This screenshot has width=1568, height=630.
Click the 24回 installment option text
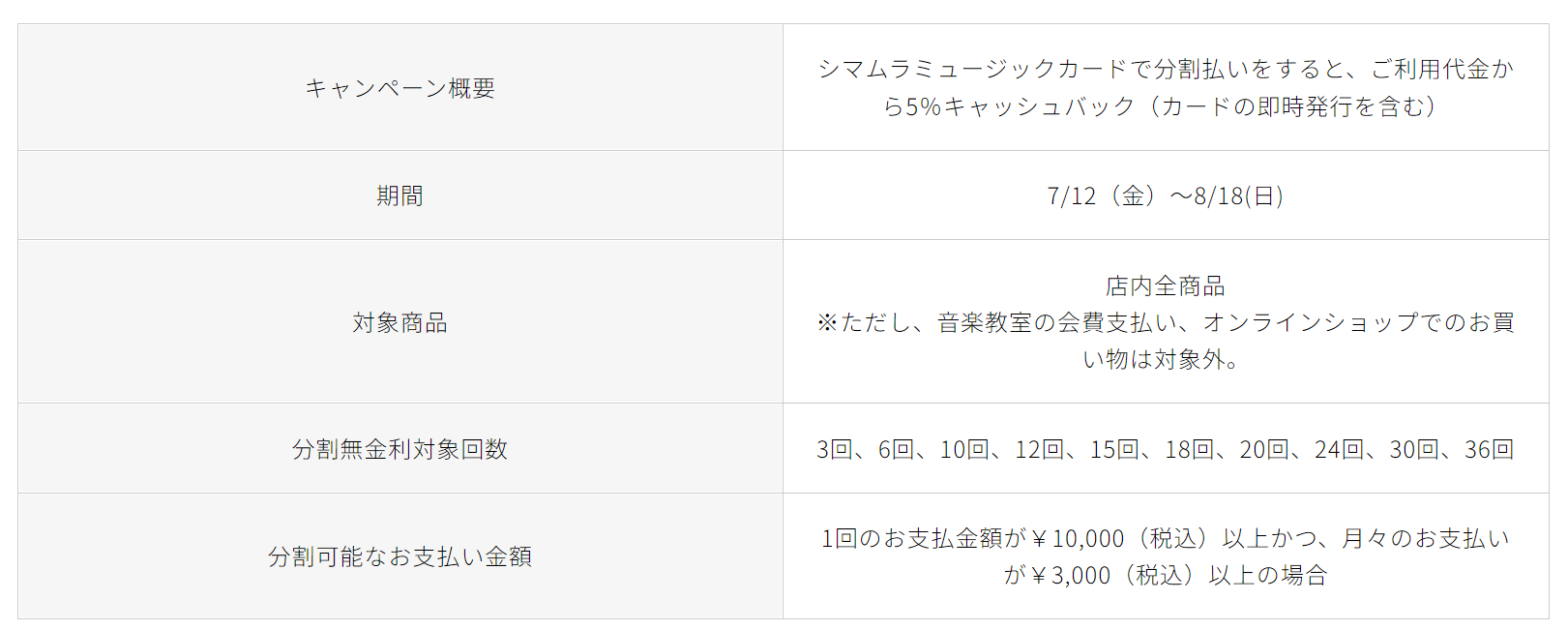pyautogui.click(x=1339, y=450)
